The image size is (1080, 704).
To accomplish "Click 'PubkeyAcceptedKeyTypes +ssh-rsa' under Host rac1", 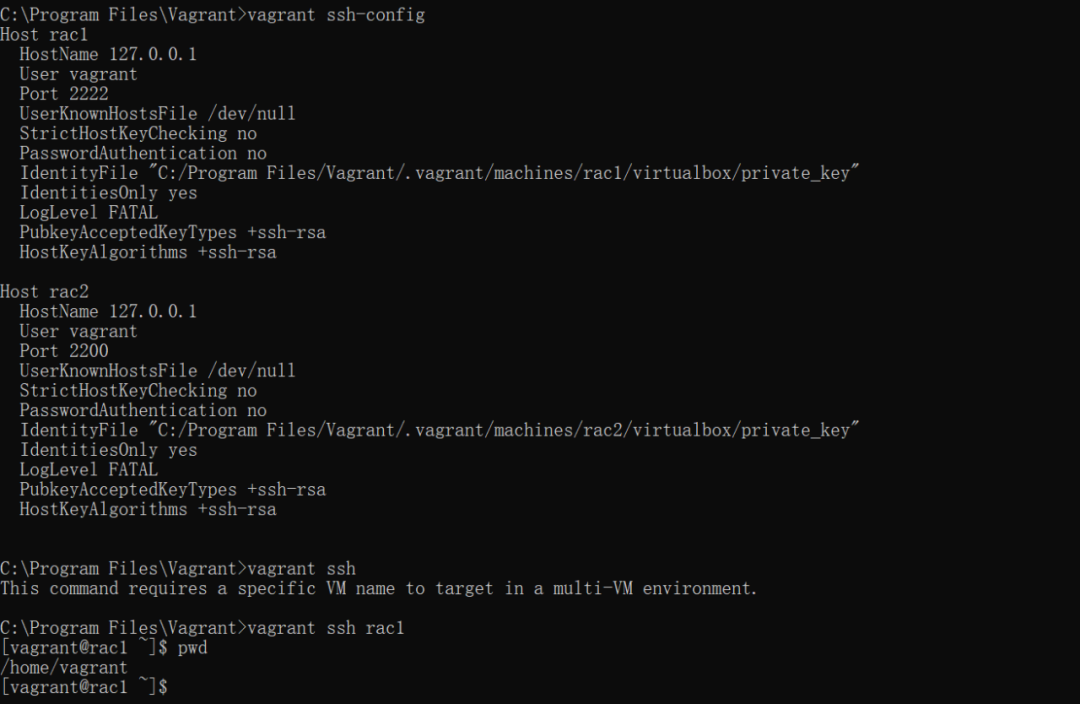I will [172, 232].
